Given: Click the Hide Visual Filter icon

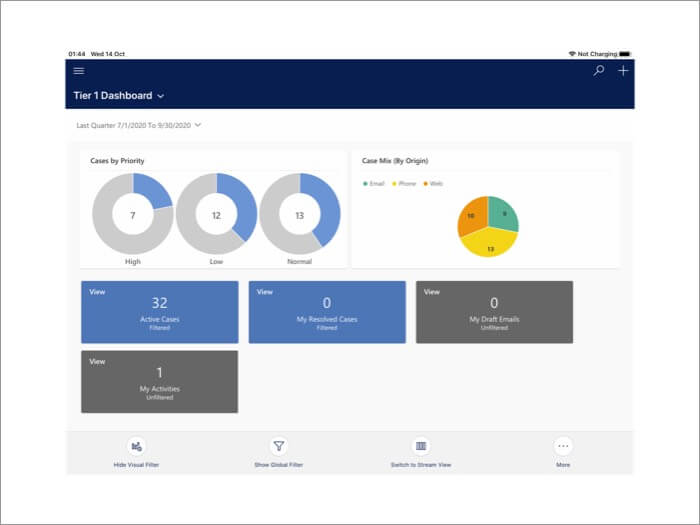Looking at the screenshot, I should point(137,446).
